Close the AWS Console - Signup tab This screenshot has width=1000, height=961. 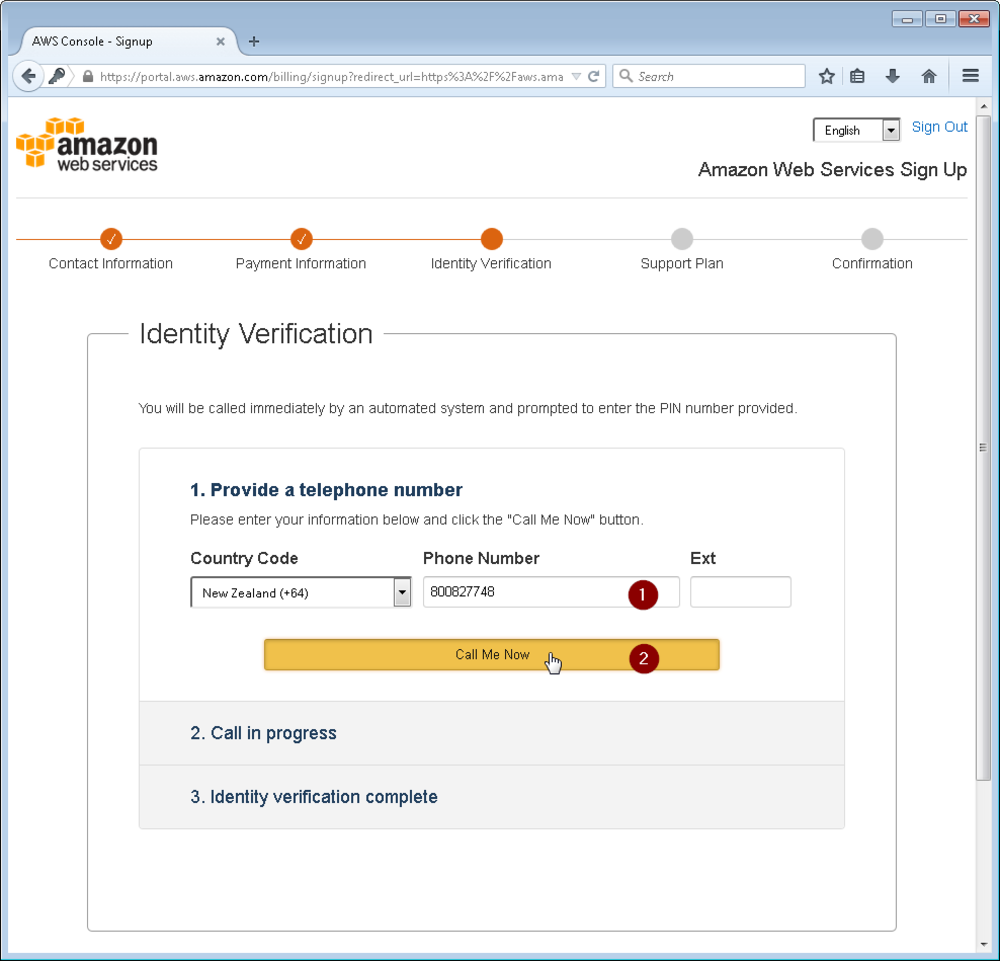[220, 41]
